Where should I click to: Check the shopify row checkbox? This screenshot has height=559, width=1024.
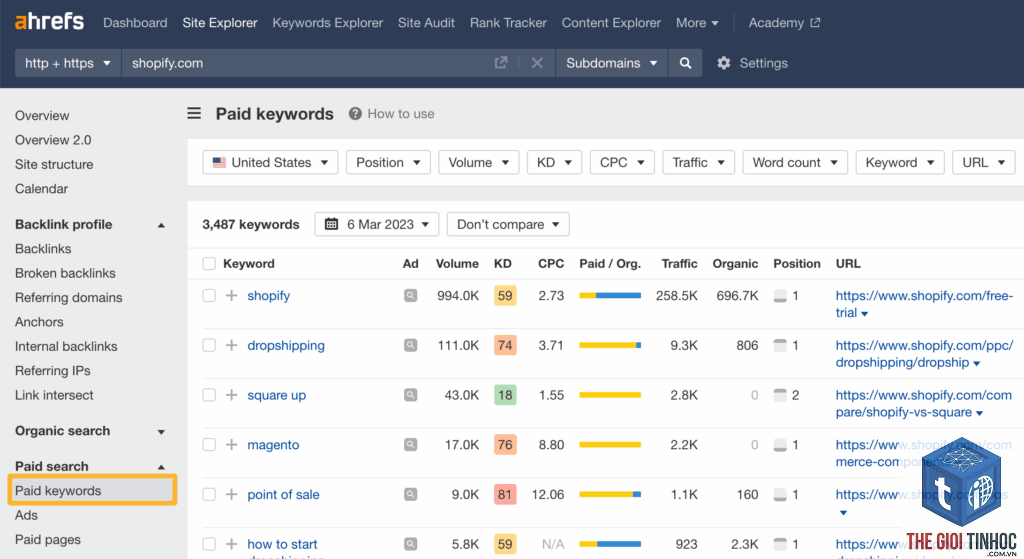pos(209,296)
